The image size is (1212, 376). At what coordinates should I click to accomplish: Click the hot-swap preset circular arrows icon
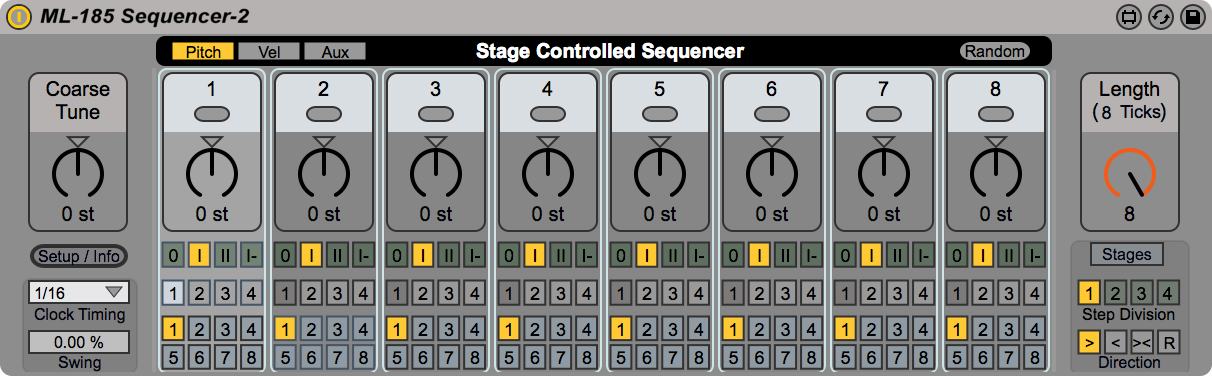click(1161, 17)
